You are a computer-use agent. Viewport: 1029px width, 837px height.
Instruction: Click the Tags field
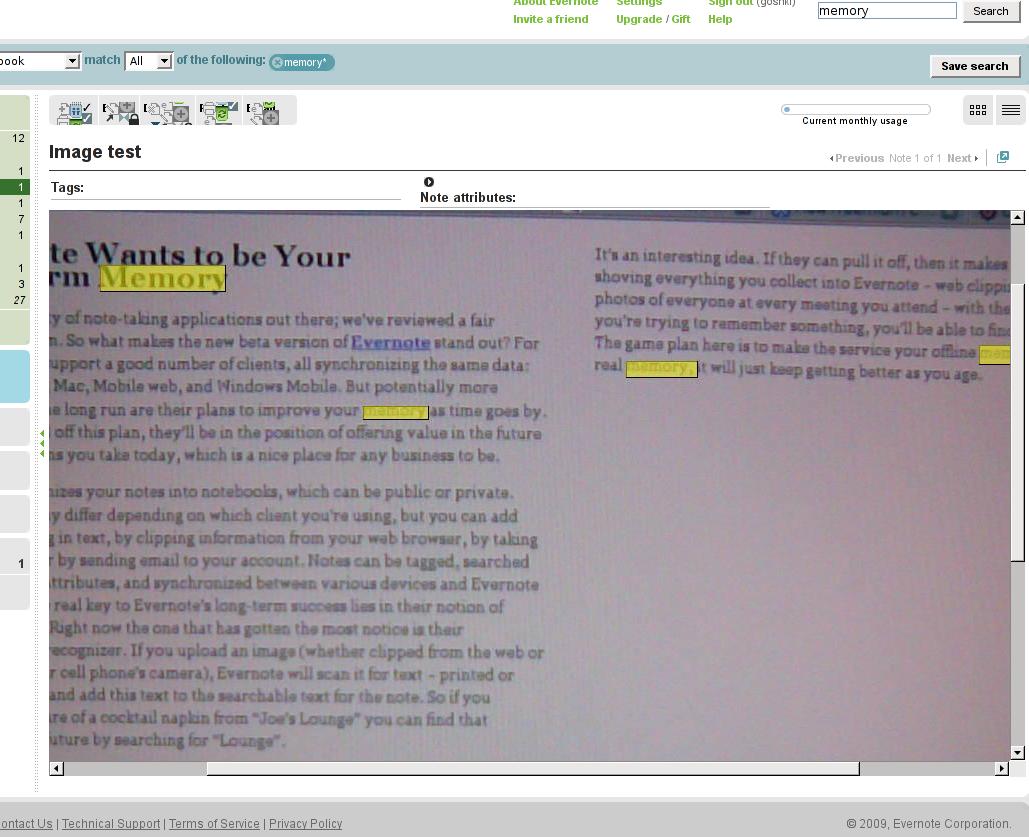[225, 188]
